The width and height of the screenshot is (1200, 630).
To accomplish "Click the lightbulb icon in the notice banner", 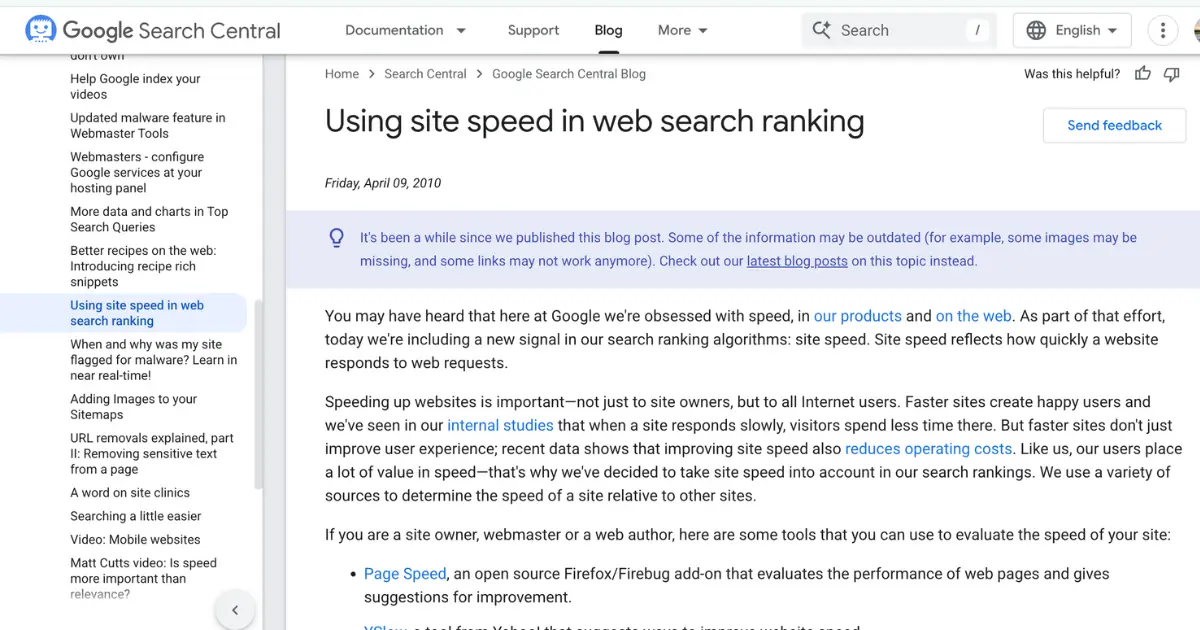I will (x=337, y=238).
